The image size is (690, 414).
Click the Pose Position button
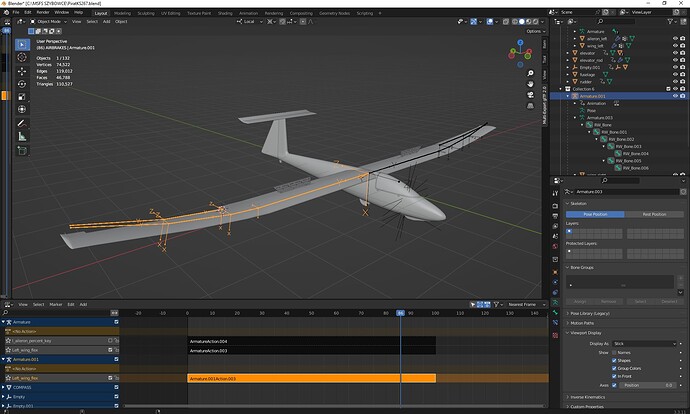tap(595, 214)
